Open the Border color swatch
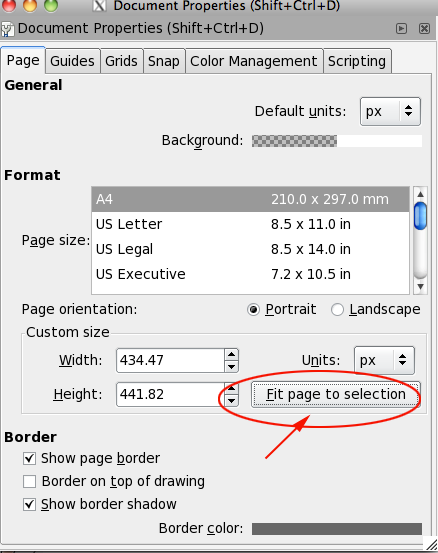This screenshot has height=553, width=438. (x=337, y=529)
